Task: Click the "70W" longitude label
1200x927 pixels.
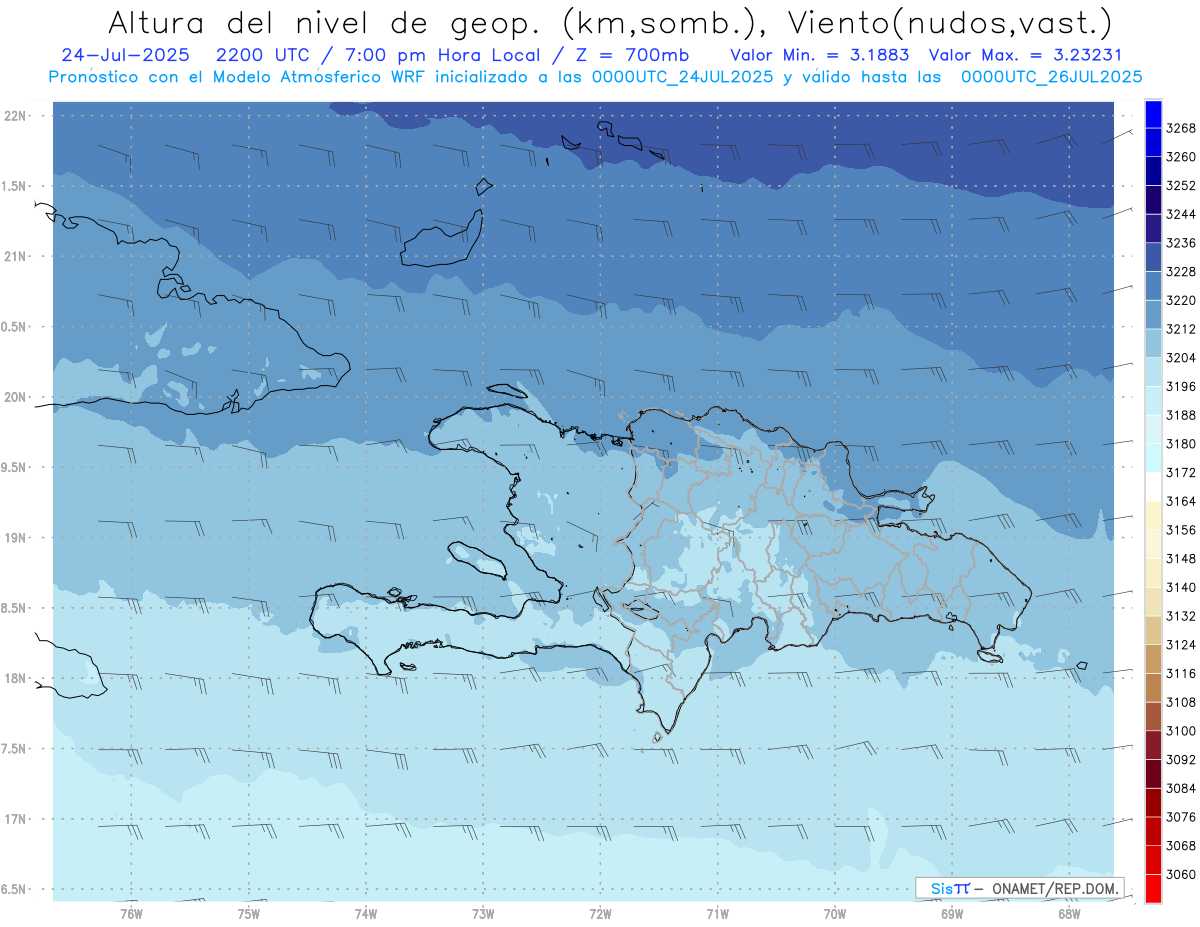Action: click(x=835, y=913)
